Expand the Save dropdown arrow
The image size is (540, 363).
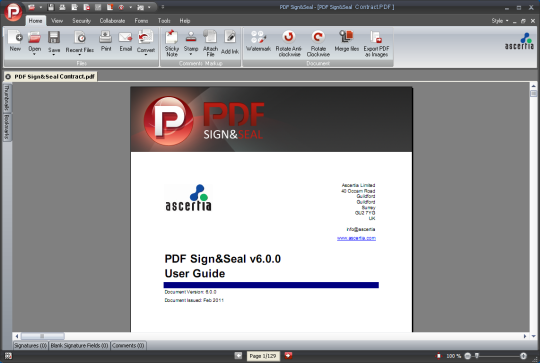pos(54,55)
